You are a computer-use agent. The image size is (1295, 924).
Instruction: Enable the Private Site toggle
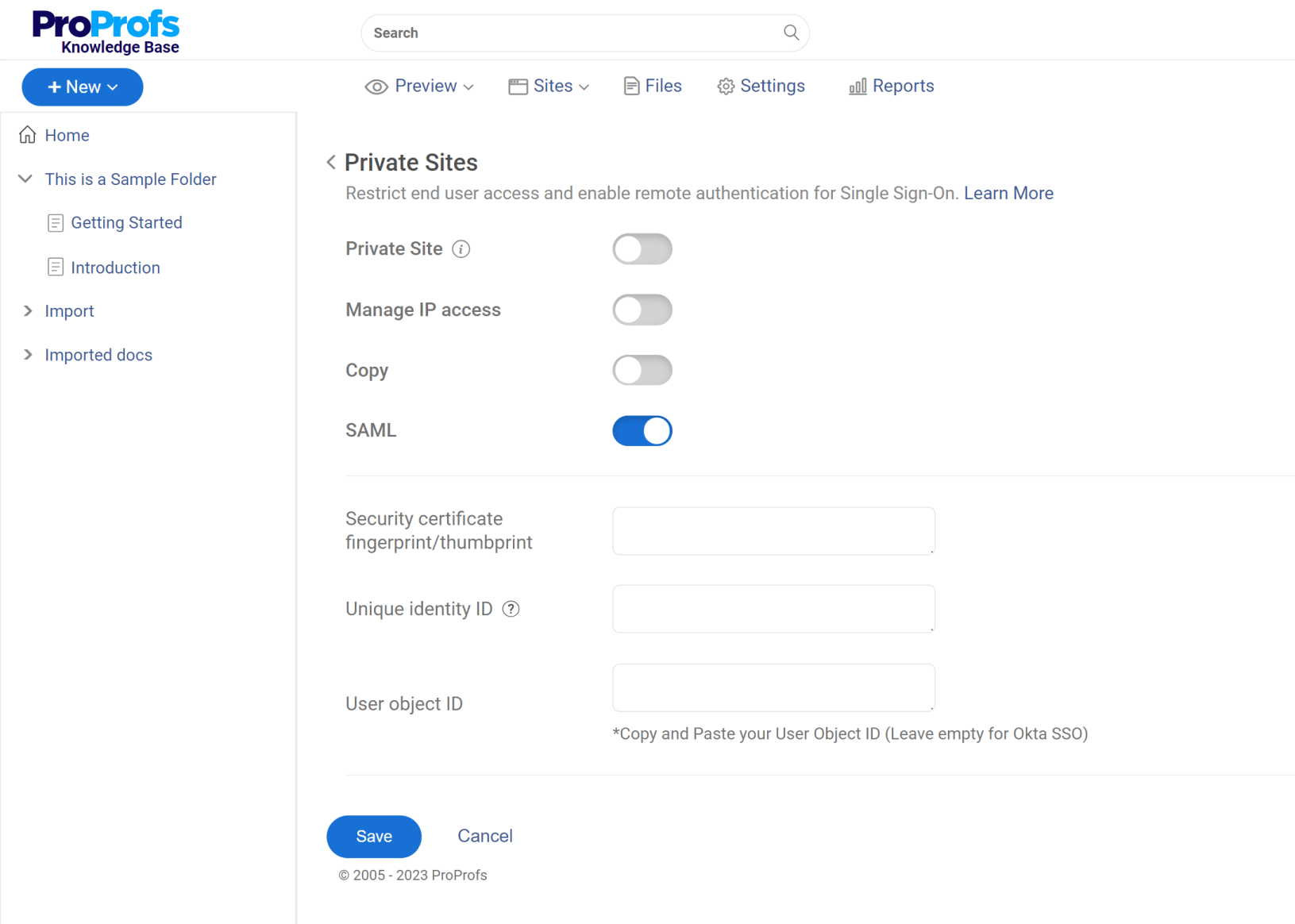pyautogui.click(x=642, y=249)
